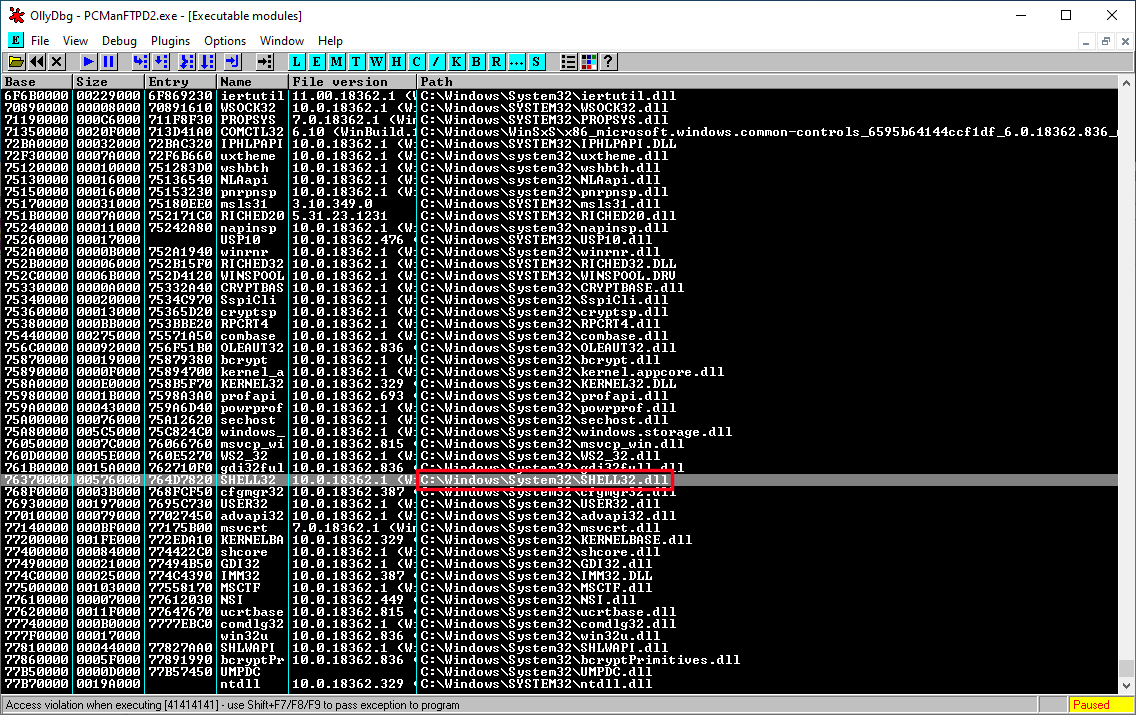Image resolution: width=1136 pixels, height=715 pixels.
Task: Select the KERNEL32 module row
Action: [x=559, y=384]
